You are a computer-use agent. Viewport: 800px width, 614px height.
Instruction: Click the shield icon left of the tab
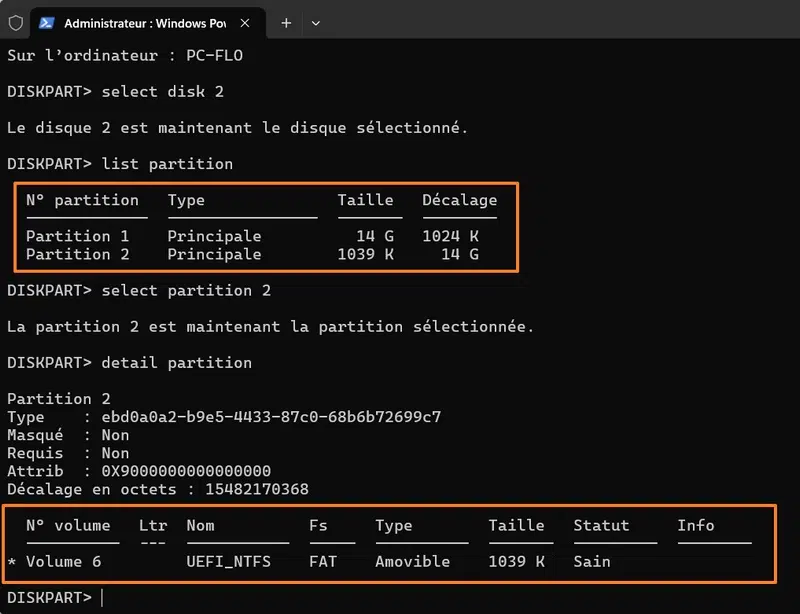pos(16,22)
